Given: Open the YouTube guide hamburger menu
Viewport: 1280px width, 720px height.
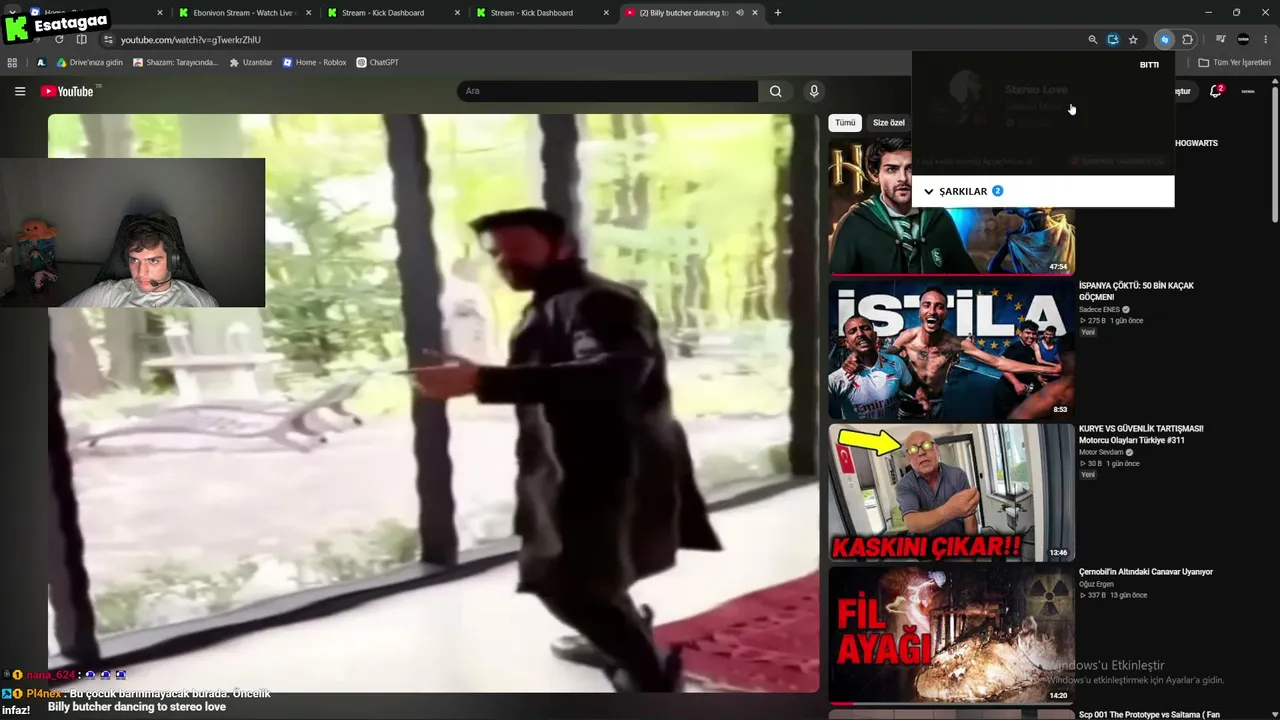Looking at the screenshot, I should [20, 91].
